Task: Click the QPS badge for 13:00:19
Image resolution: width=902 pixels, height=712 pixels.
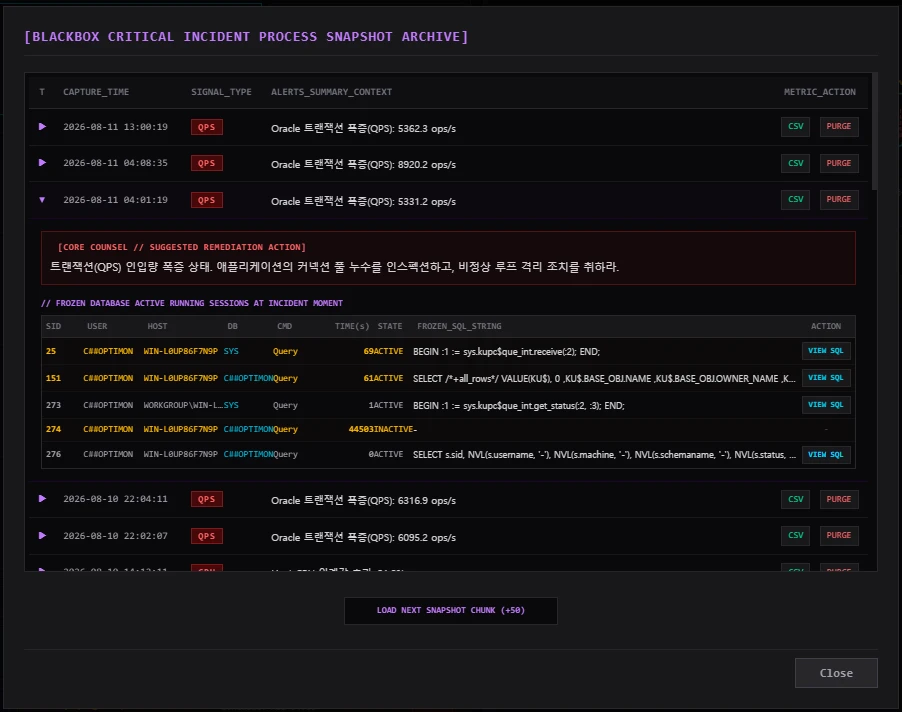Action: pos(207,127)
